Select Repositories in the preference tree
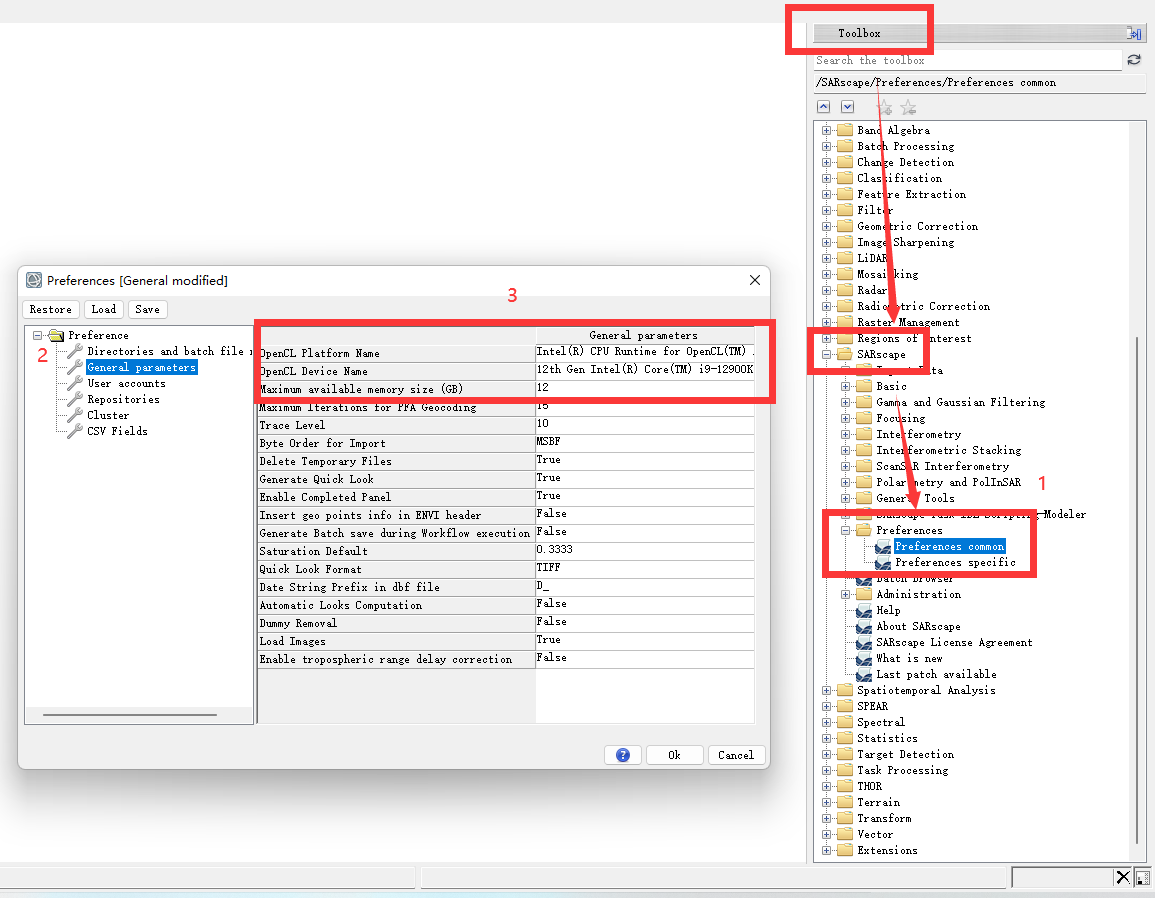This screenshot has height=898, width=1155. [x=123, y=399]
